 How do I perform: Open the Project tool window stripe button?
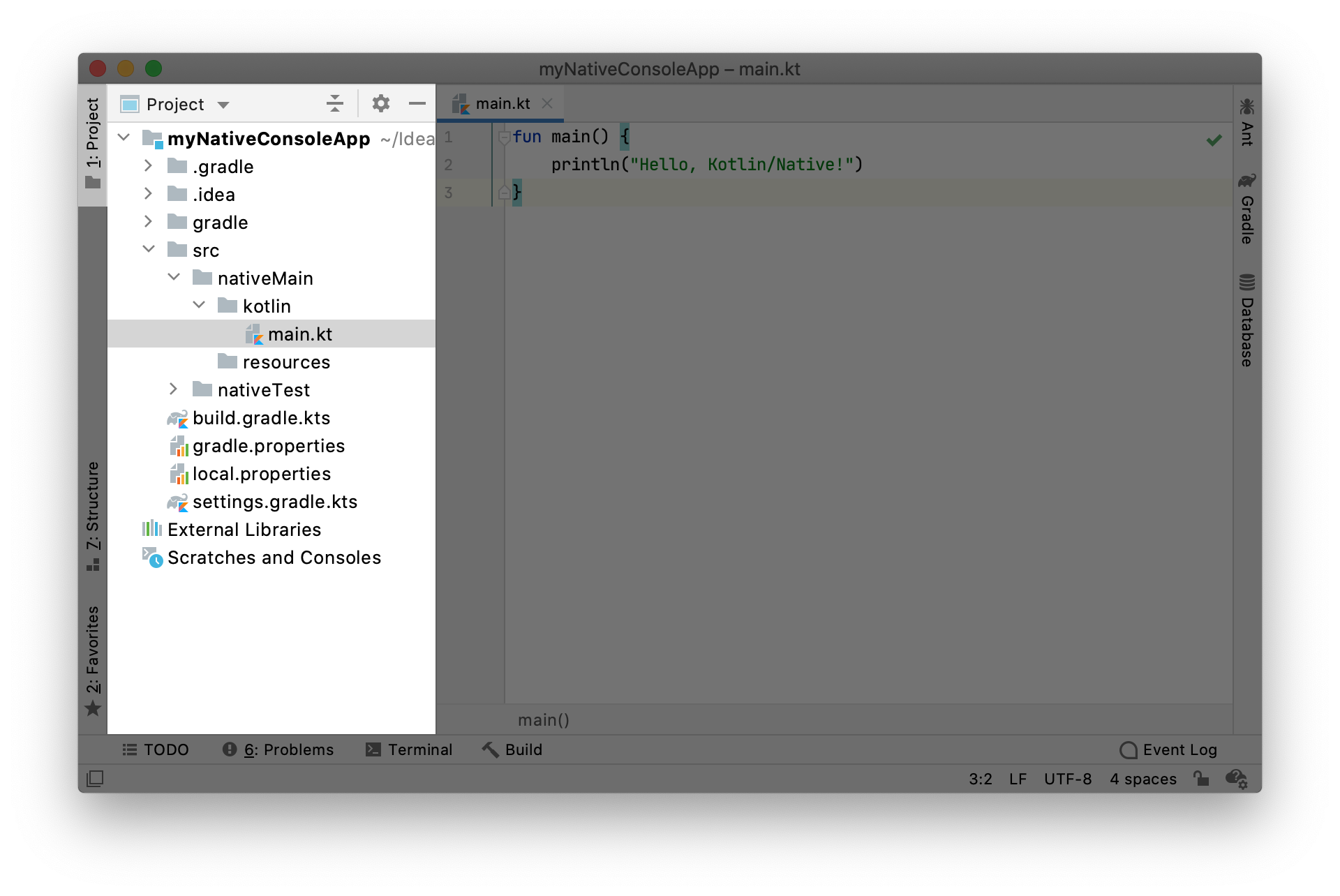tap(93, 144)
